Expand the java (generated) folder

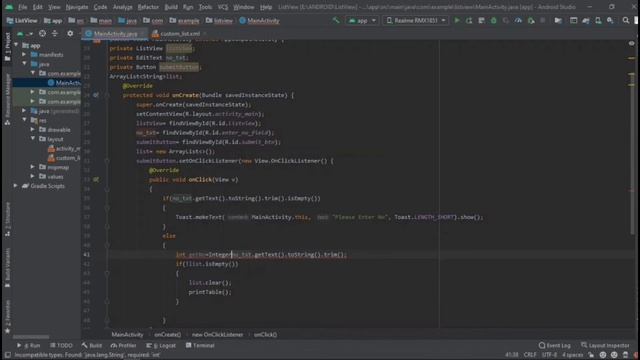24,111
